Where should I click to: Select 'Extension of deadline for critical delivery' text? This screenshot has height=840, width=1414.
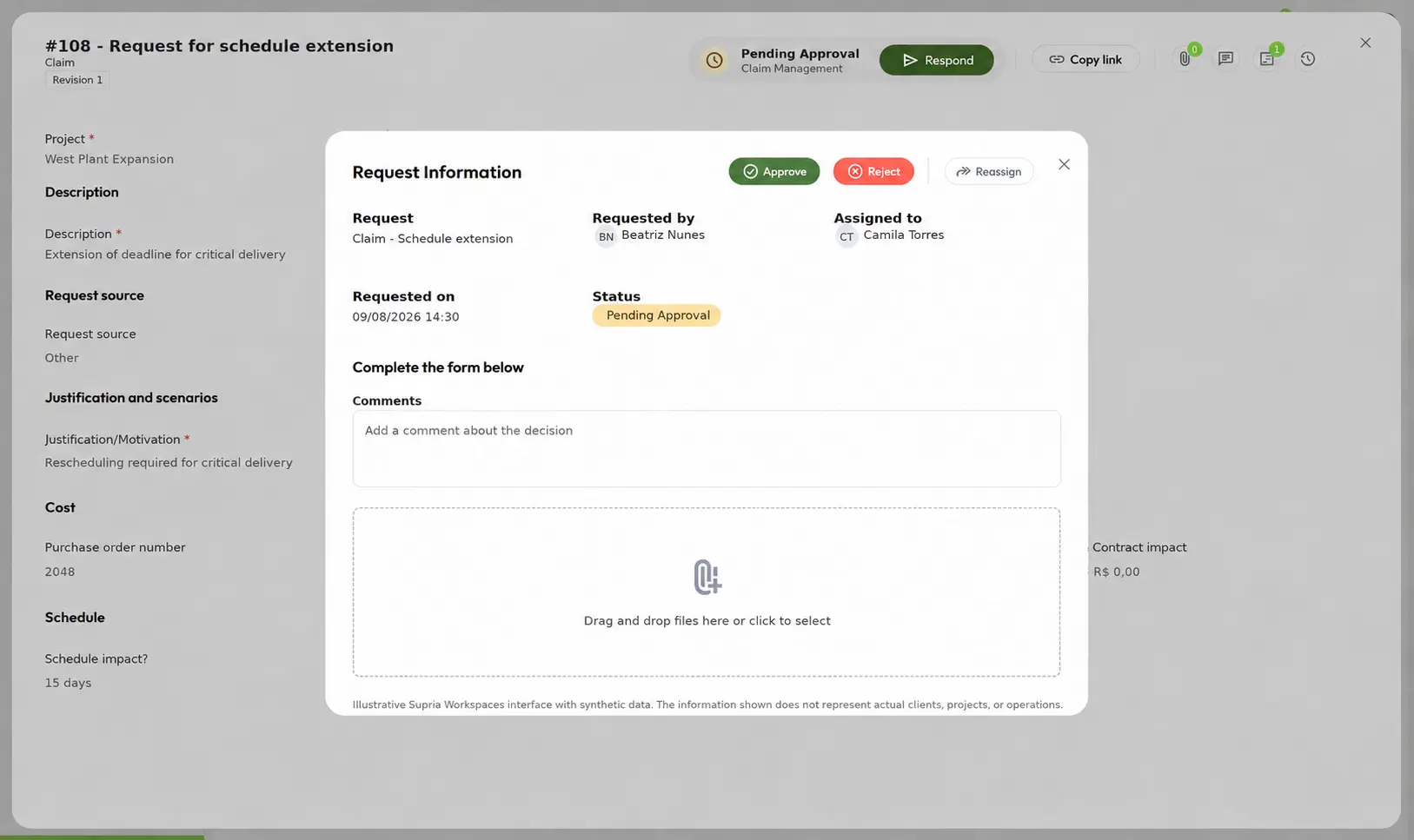click(165, 255)
